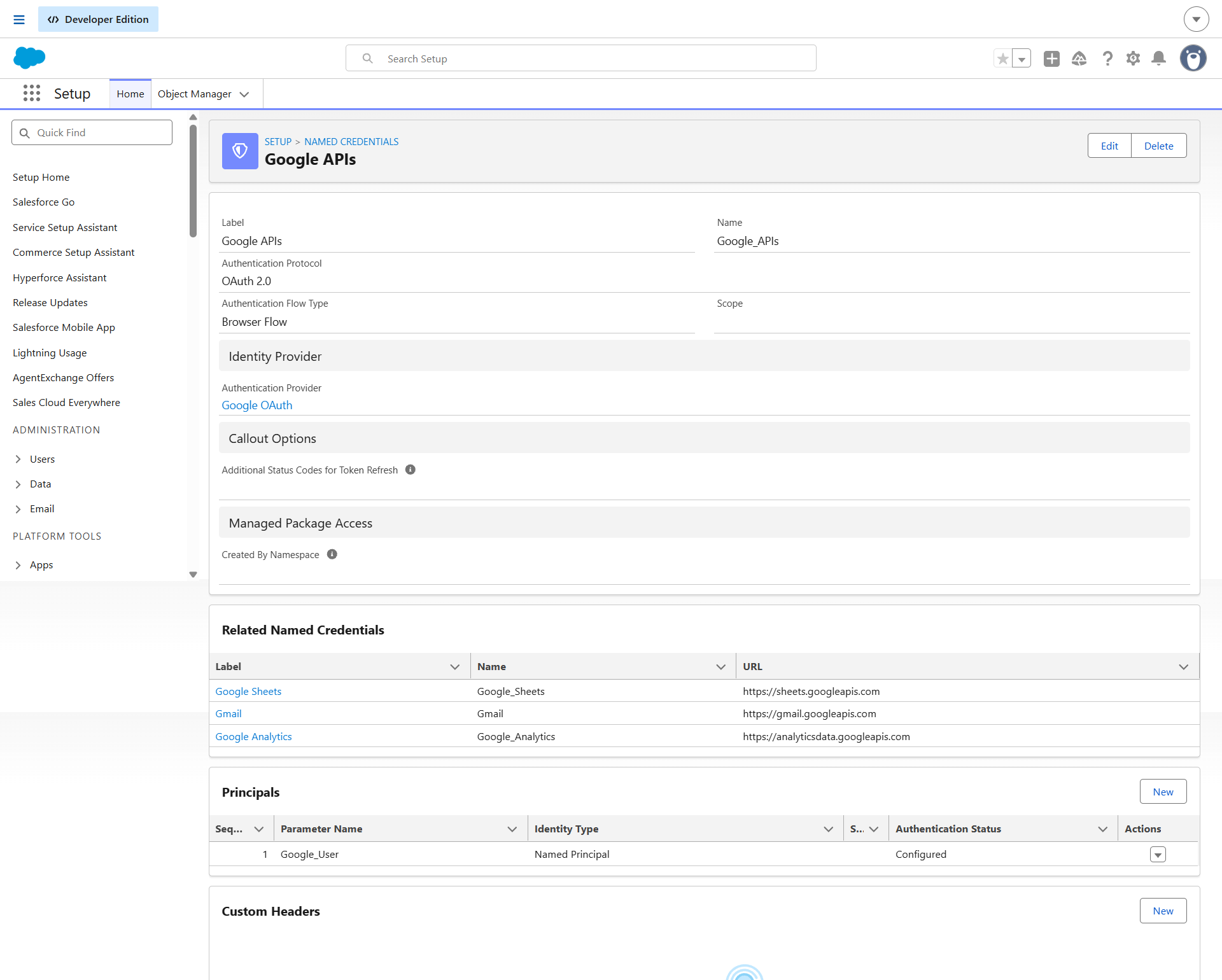Open the Google Sheets named credential
This screenshot has height=980, width=1222.
point(248,692)
